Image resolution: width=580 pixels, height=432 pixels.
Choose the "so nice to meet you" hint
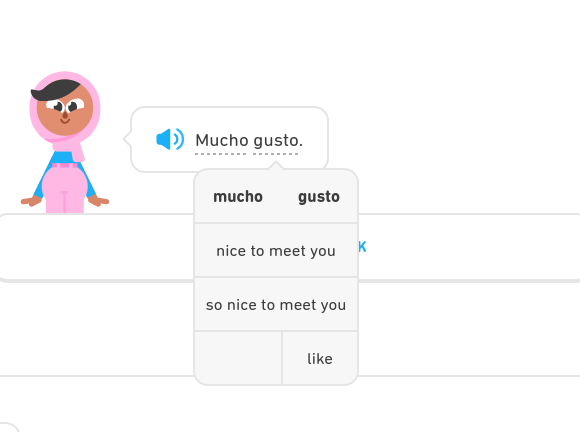tap(276, 304)
